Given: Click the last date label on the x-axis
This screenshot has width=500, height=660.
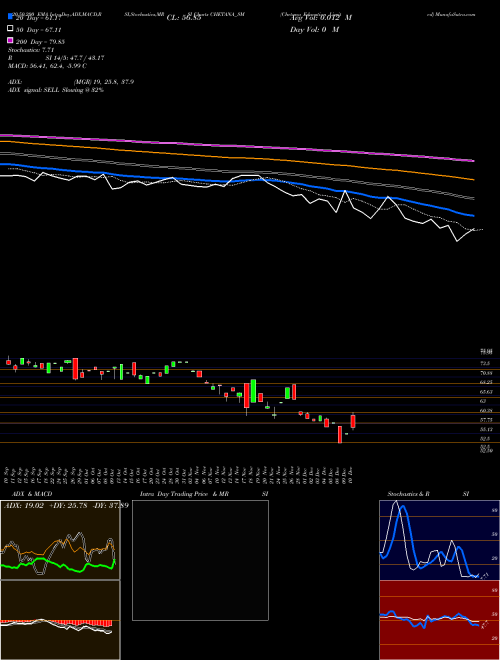Looking at the screenshot, I should 350,475.
